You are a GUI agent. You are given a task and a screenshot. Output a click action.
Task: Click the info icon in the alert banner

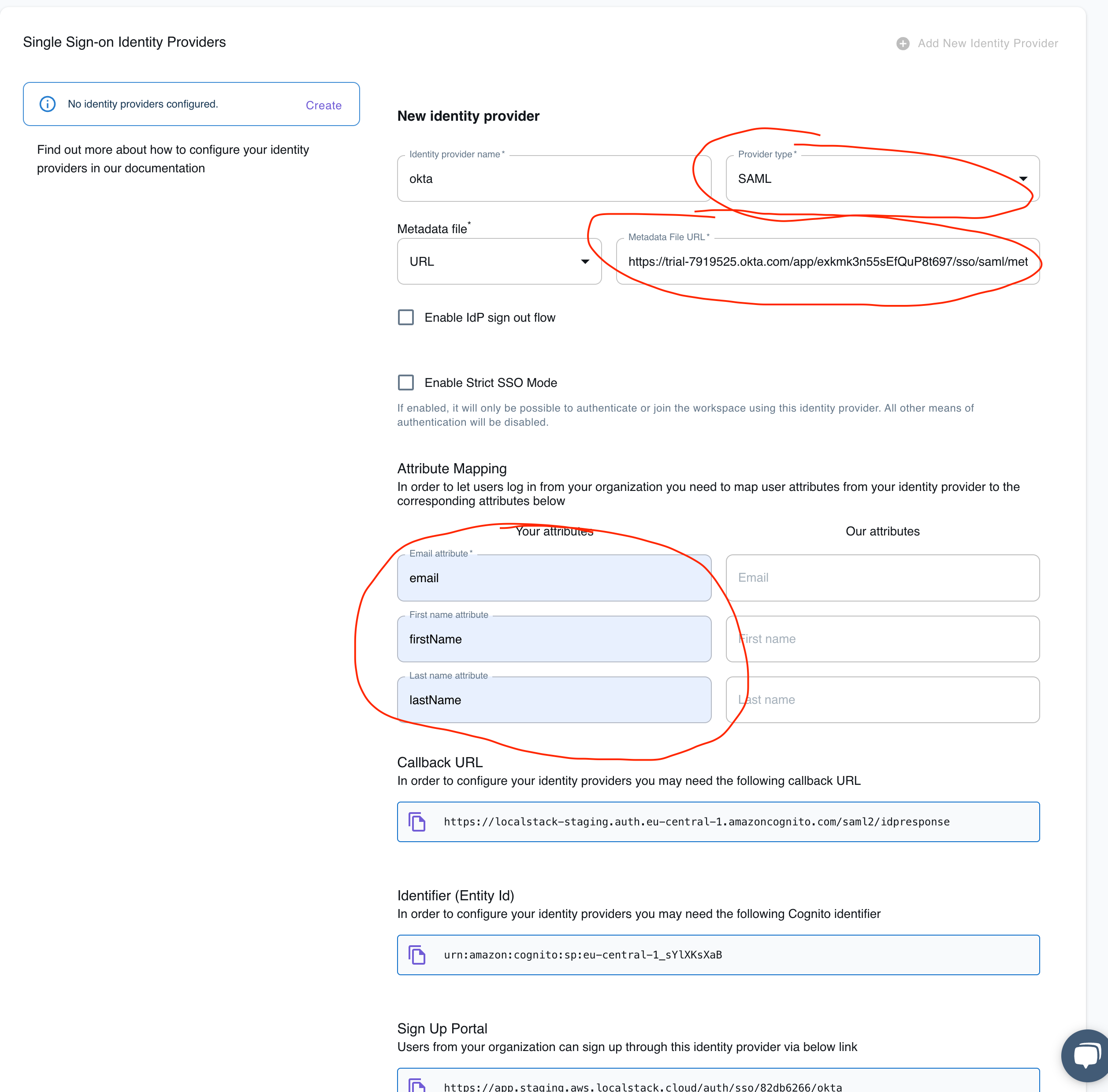tap(48, 104)
